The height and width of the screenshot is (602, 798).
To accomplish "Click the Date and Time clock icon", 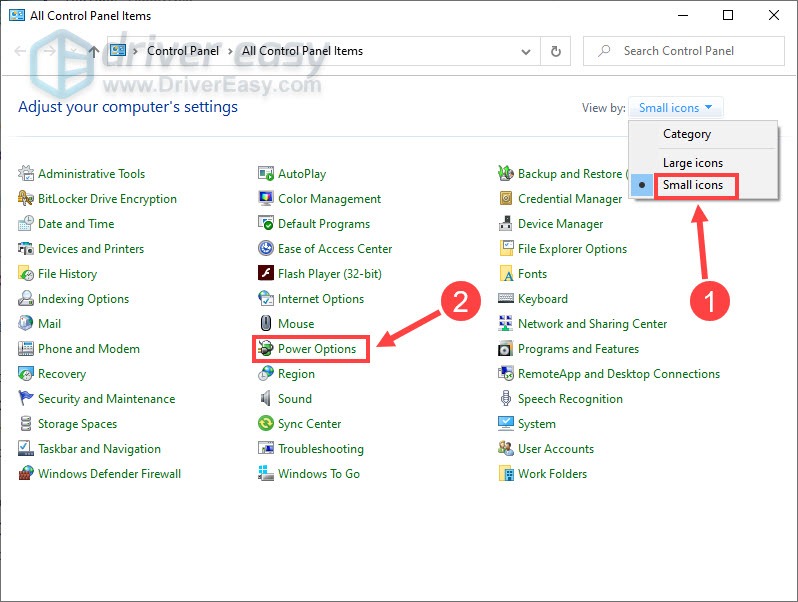I will [x=26, y=223].
